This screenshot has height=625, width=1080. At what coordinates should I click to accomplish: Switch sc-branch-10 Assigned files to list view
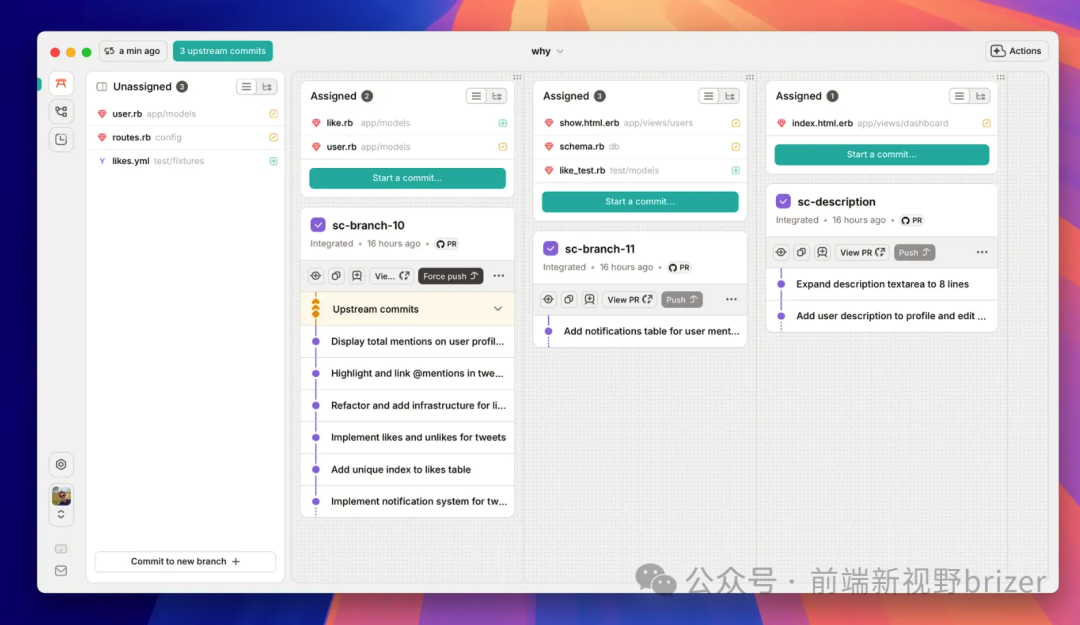coord(476,96)
